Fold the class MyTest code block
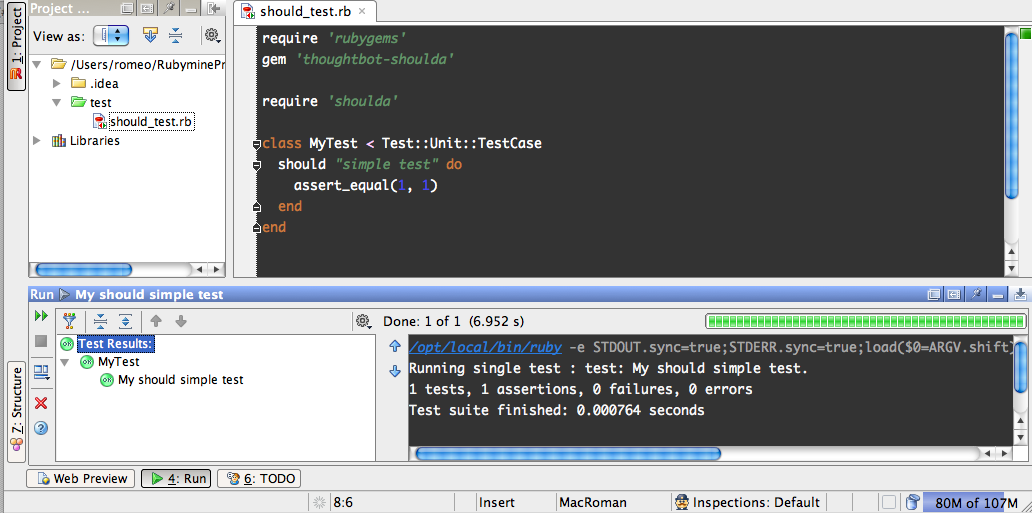This screenshot has height=513, width=1032. click(x=257, y=144)
